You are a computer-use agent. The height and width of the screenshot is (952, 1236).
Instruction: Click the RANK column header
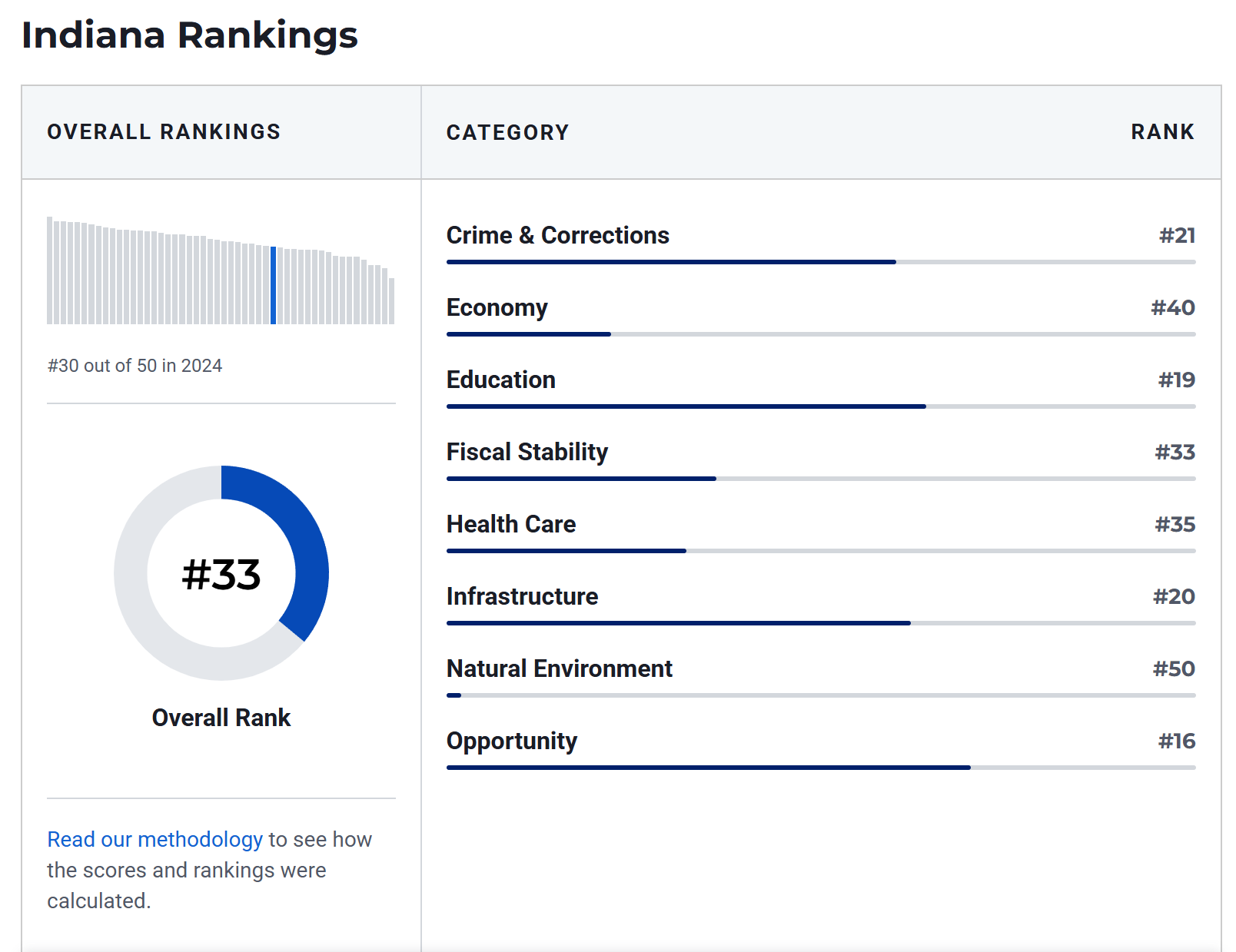point(1163,132)
